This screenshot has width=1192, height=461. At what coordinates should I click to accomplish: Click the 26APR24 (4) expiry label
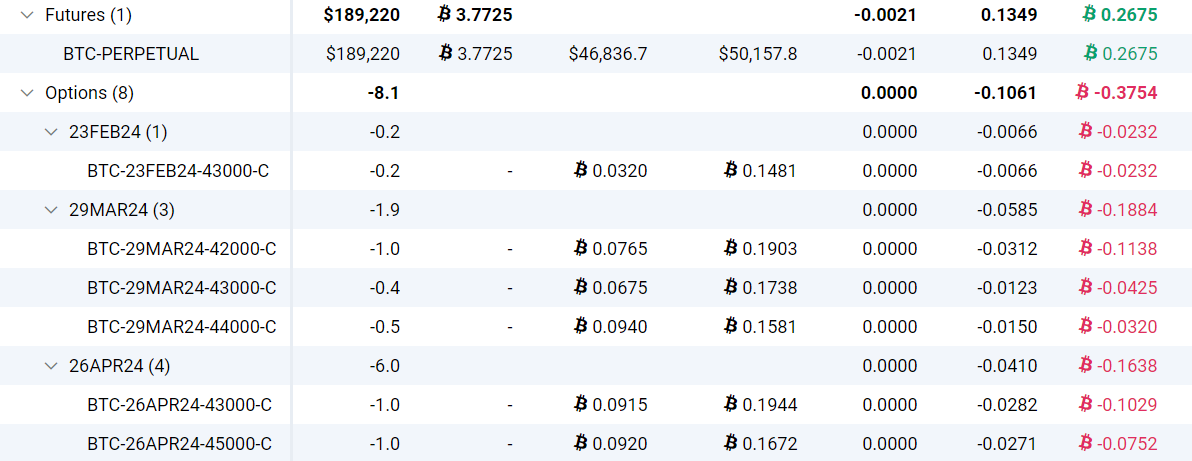click(119, 366)
